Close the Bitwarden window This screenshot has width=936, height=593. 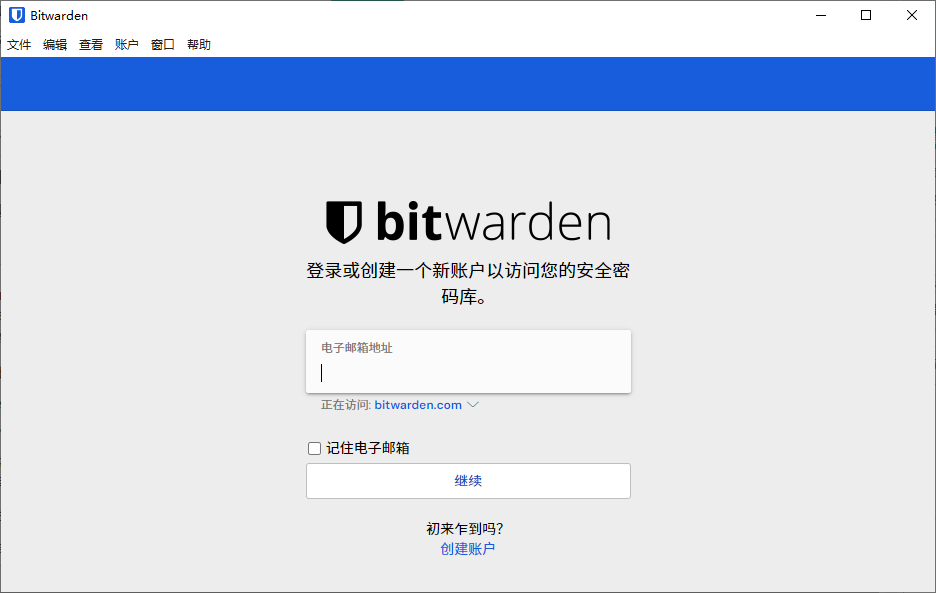click(x=912, y=16)
